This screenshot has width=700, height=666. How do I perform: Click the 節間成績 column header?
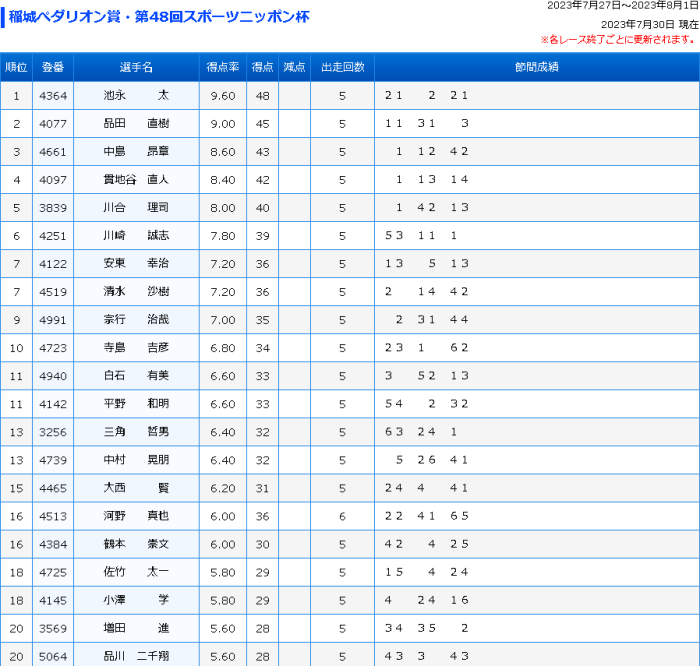point(536,67)
